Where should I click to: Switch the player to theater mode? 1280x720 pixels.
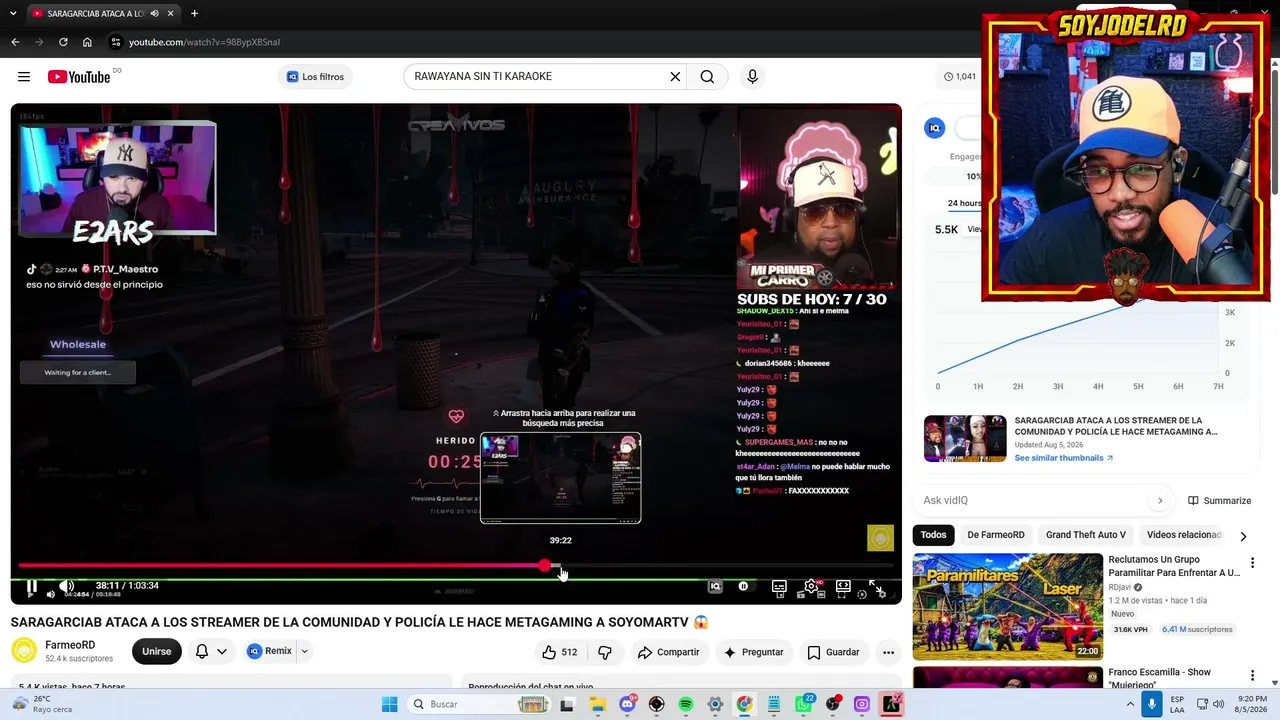pyautogui.click(x=843, y=586)
